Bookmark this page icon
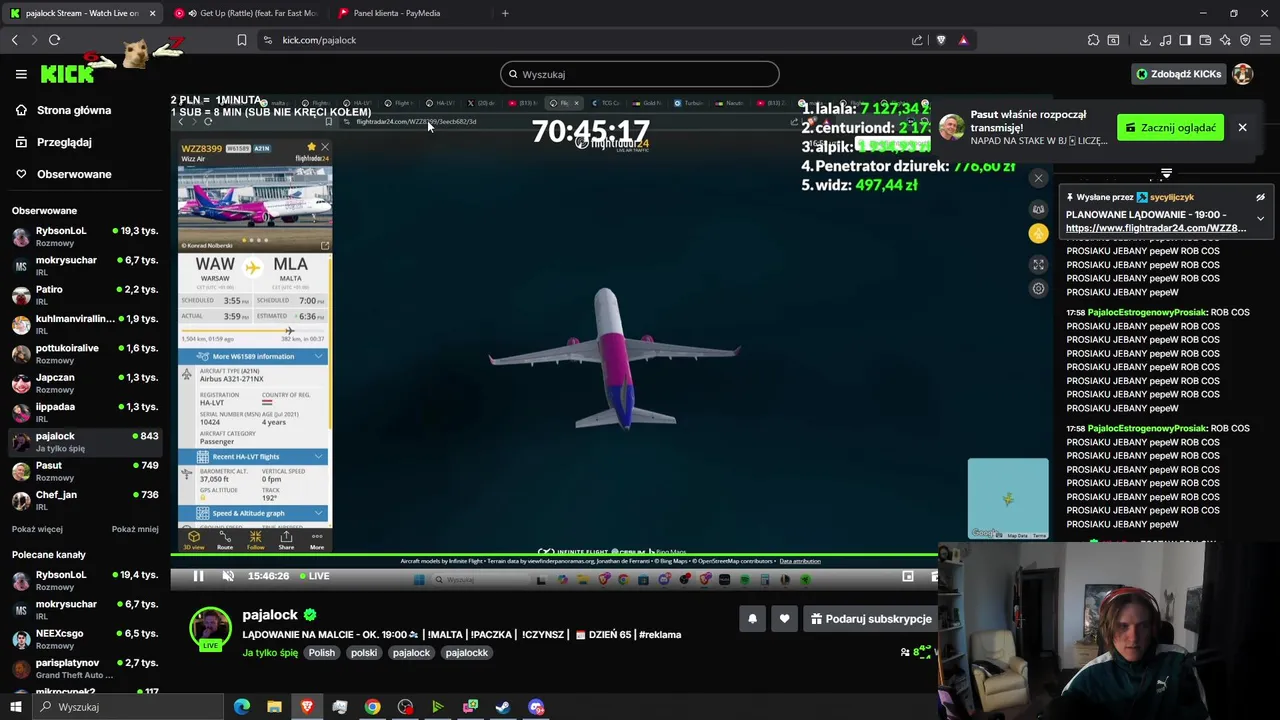Screen dimensions: 1280x720 [x=241, y=40]
